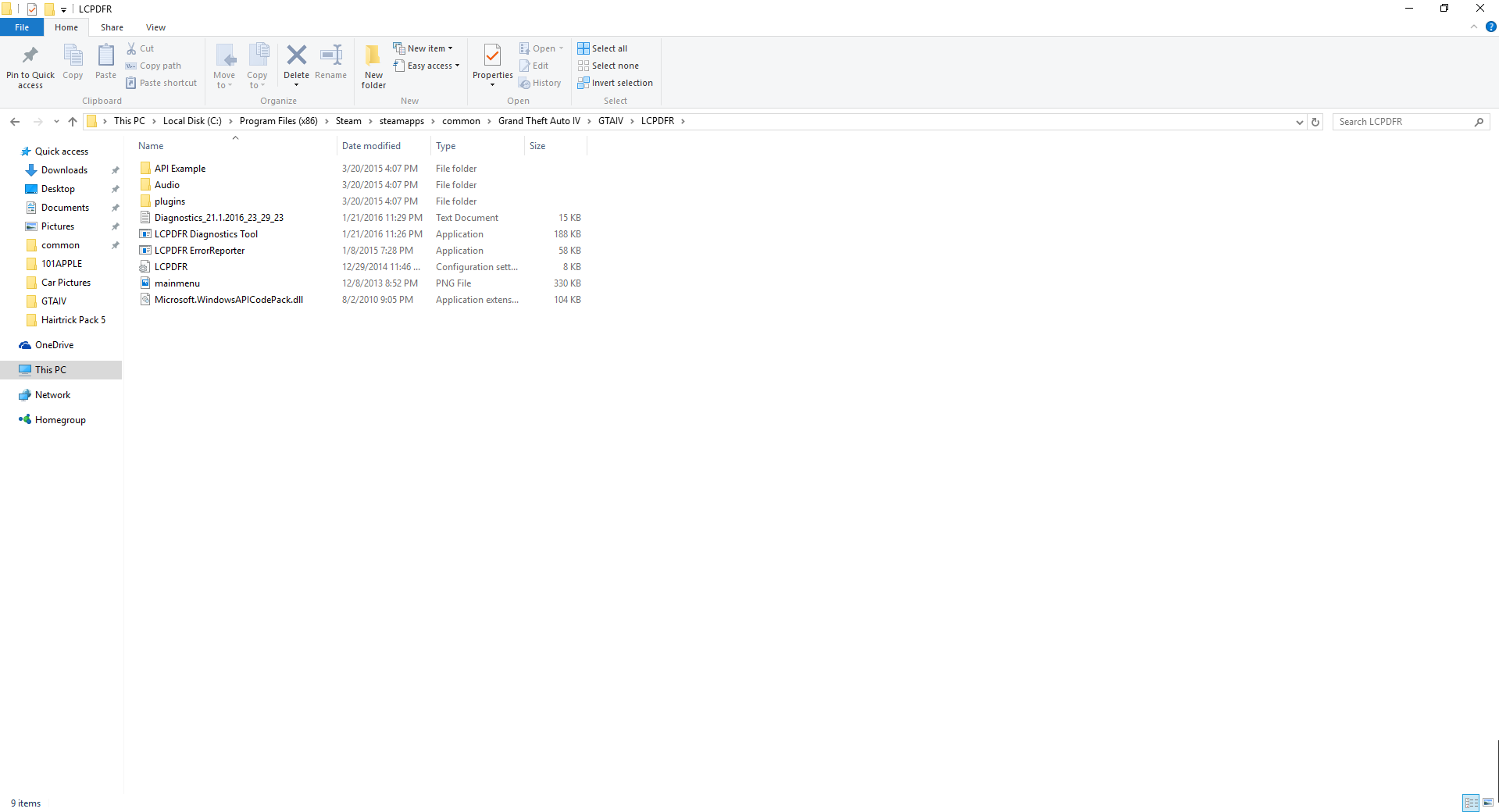The width and height of the screenshot is (1499, 812).
Task: Click Select all in the ribbon
Action: [602, 48]
